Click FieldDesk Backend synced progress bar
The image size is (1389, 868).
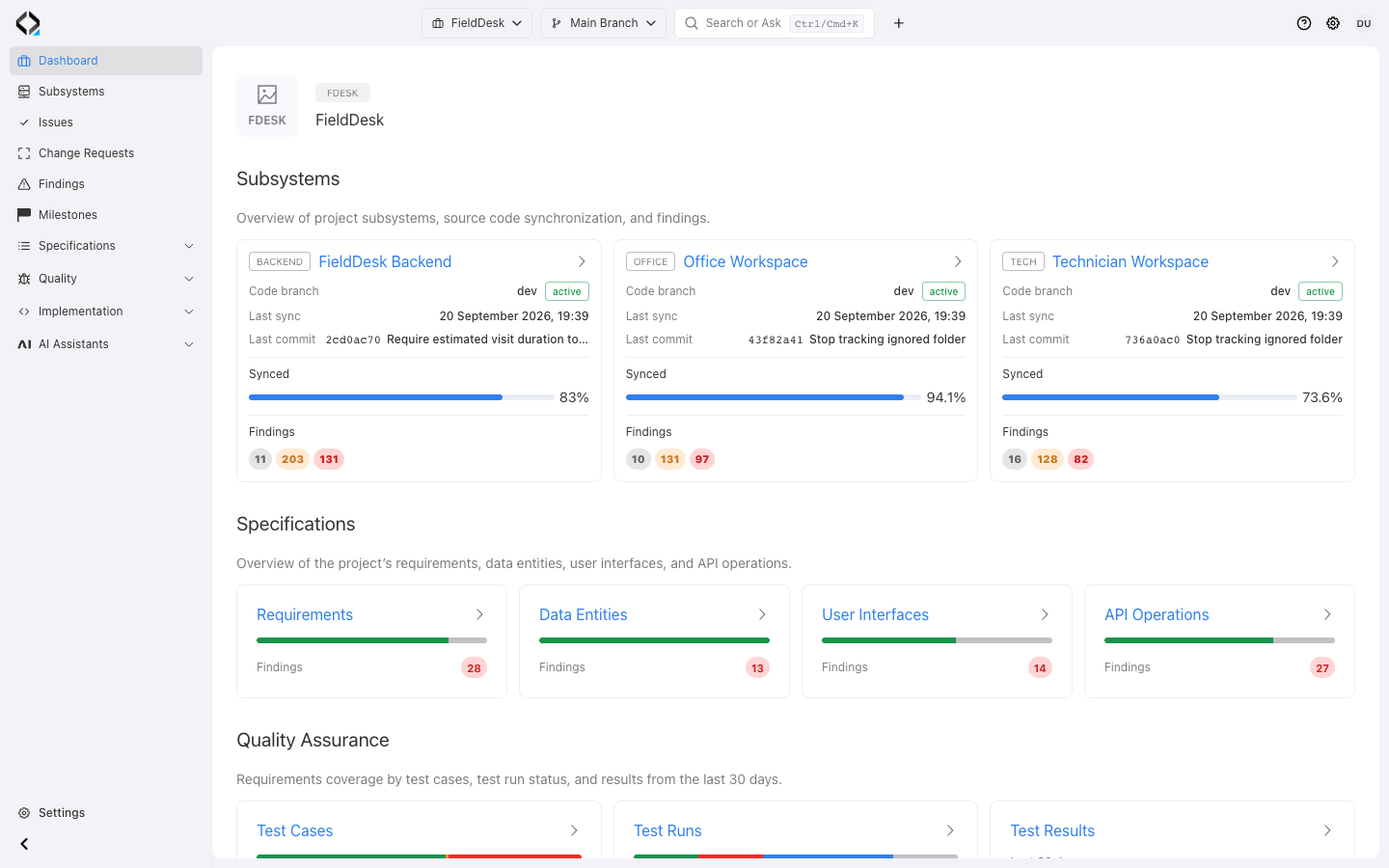(x=400, y=397)
